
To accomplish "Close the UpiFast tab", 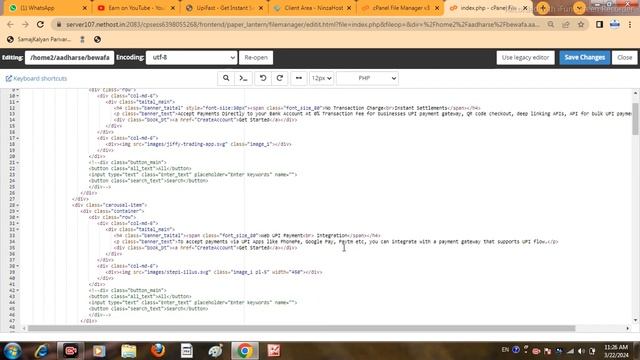I will (x=261, y=8).
